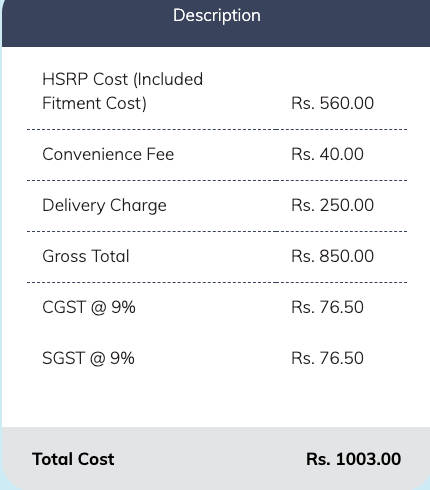430x490 pixels.
Task: Select the HSRP Cost label
Action: click(122, 91)
